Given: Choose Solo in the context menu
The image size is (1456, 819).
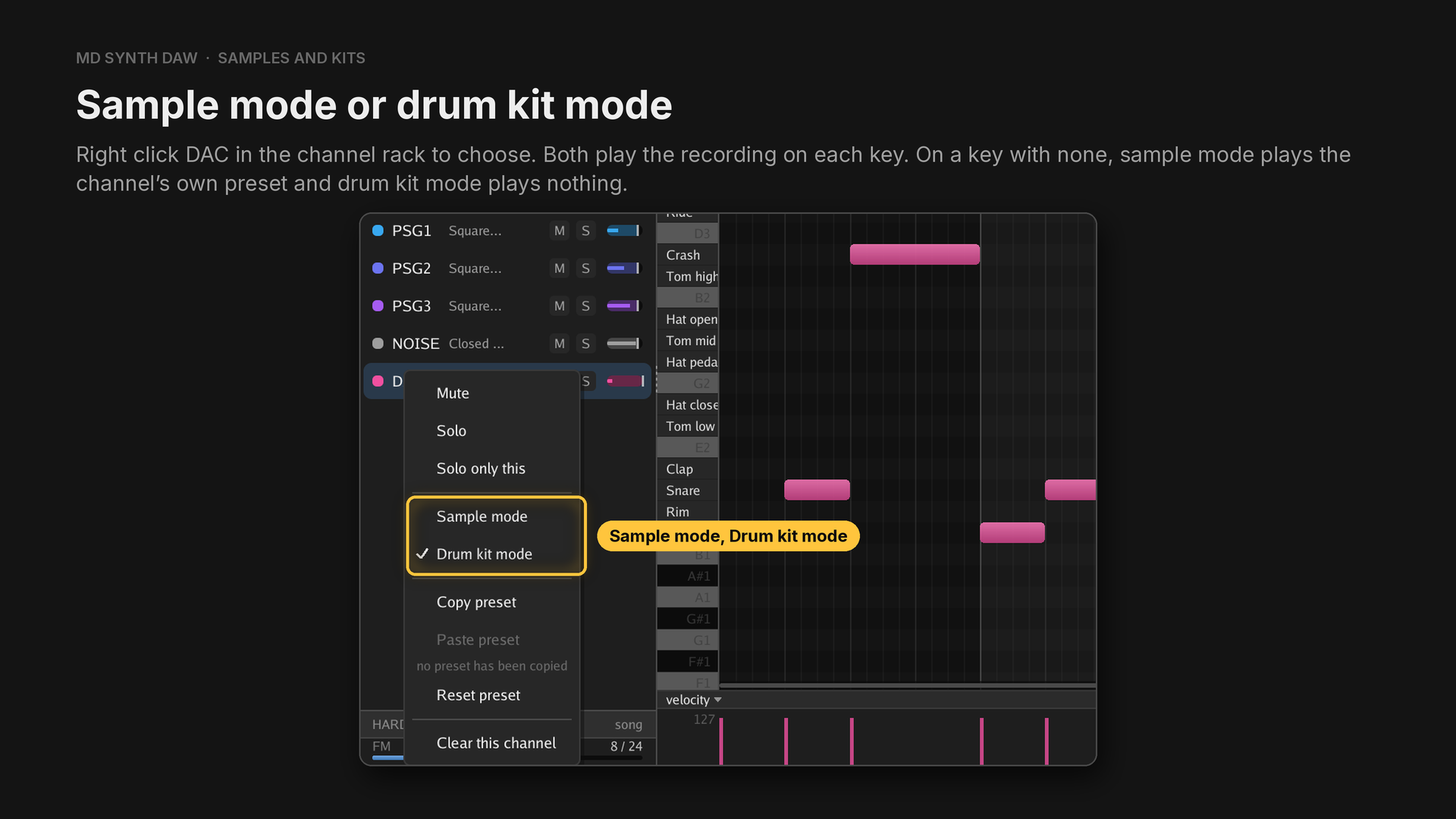Looking at the screenshot, I should [x=493, y=431].
